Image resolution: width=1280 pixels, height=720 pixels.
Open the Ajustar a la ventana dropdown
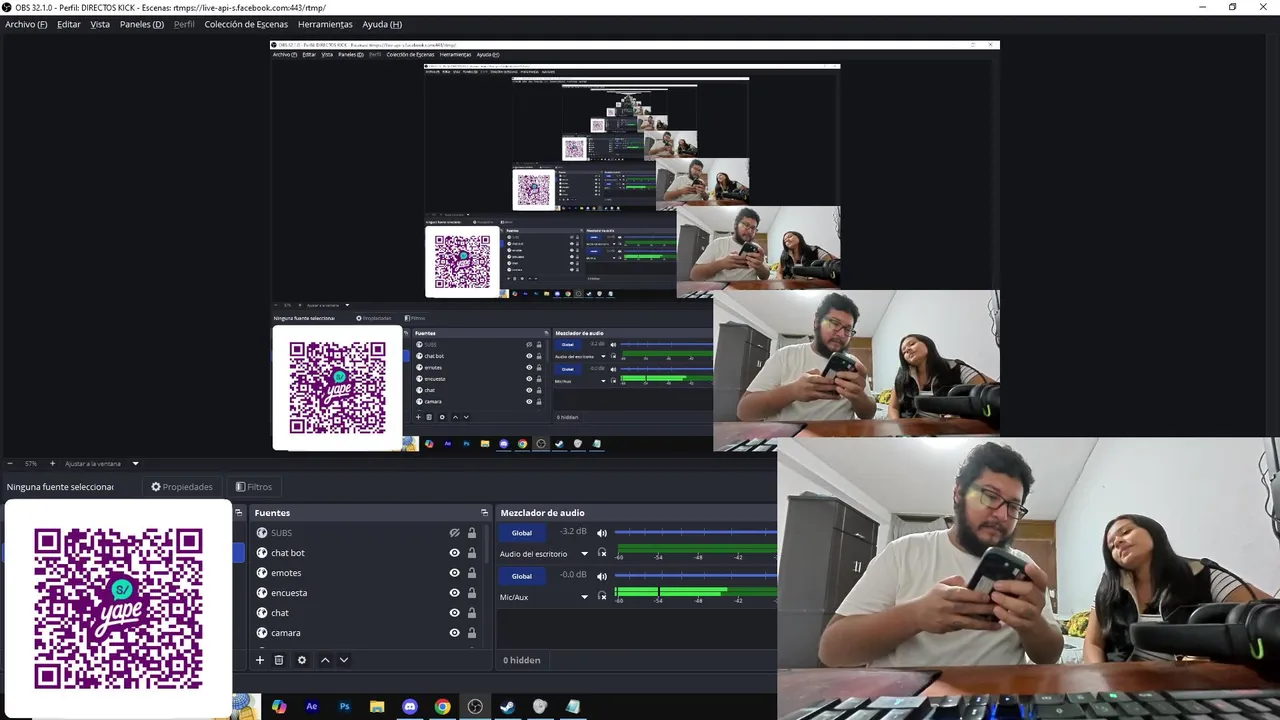(x=101, y=464)
